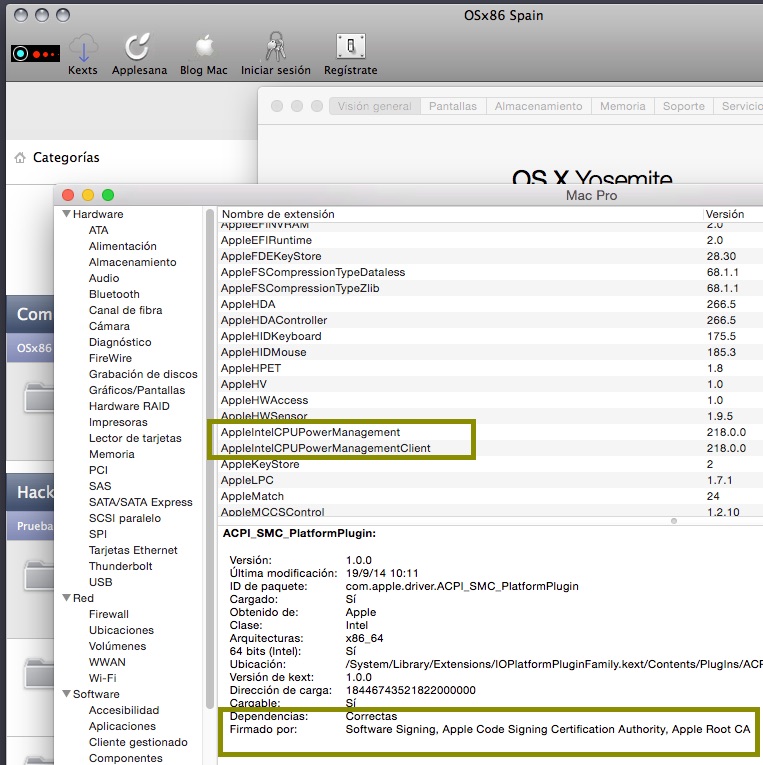Sort by Nombre de extensión column header
763x765 pixels.
pyautogui.click(x=459, y=214)
